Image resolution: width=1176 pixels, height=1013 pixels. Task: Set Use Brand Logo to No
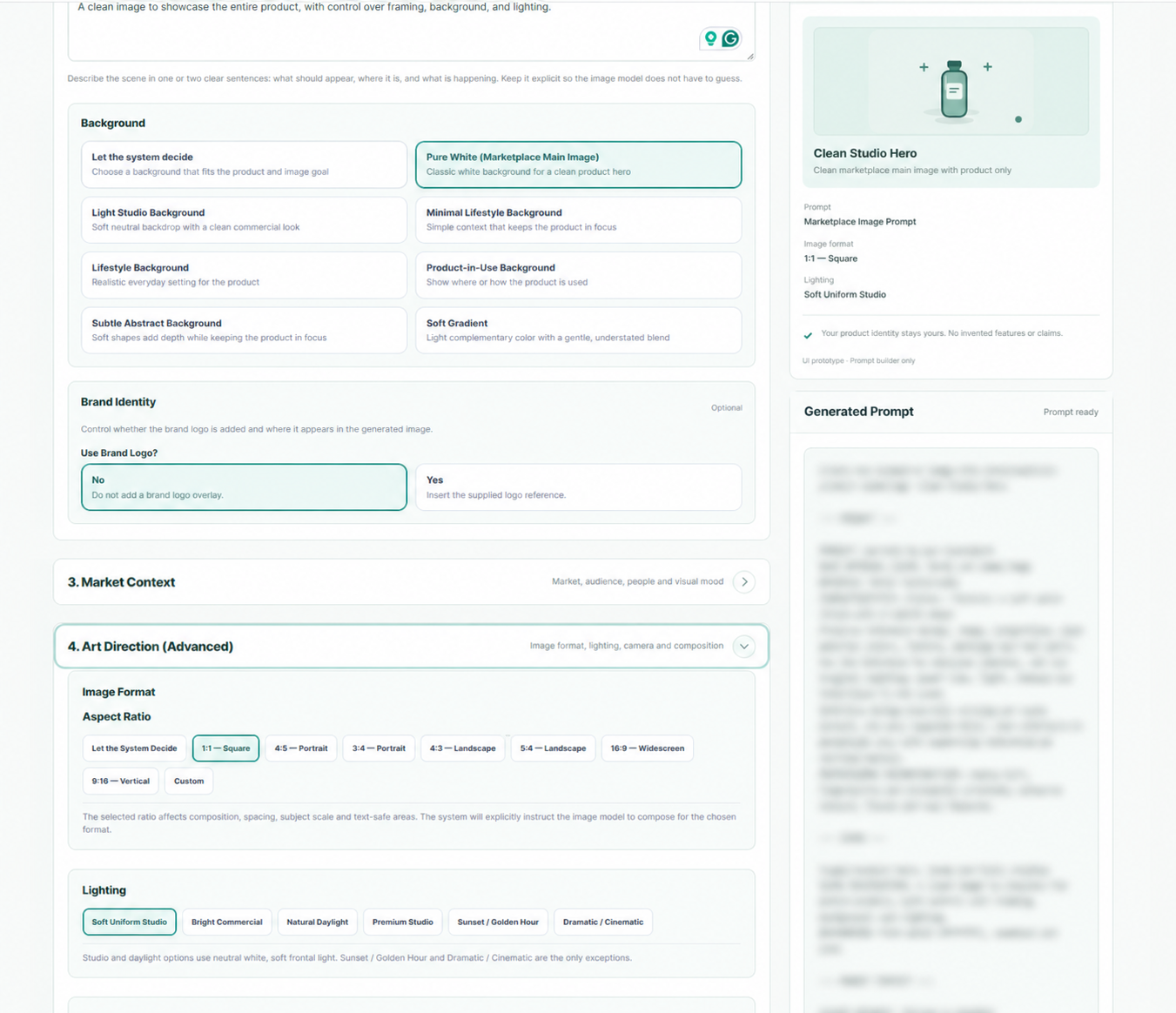pyautogui.click(x=244, y=487)
